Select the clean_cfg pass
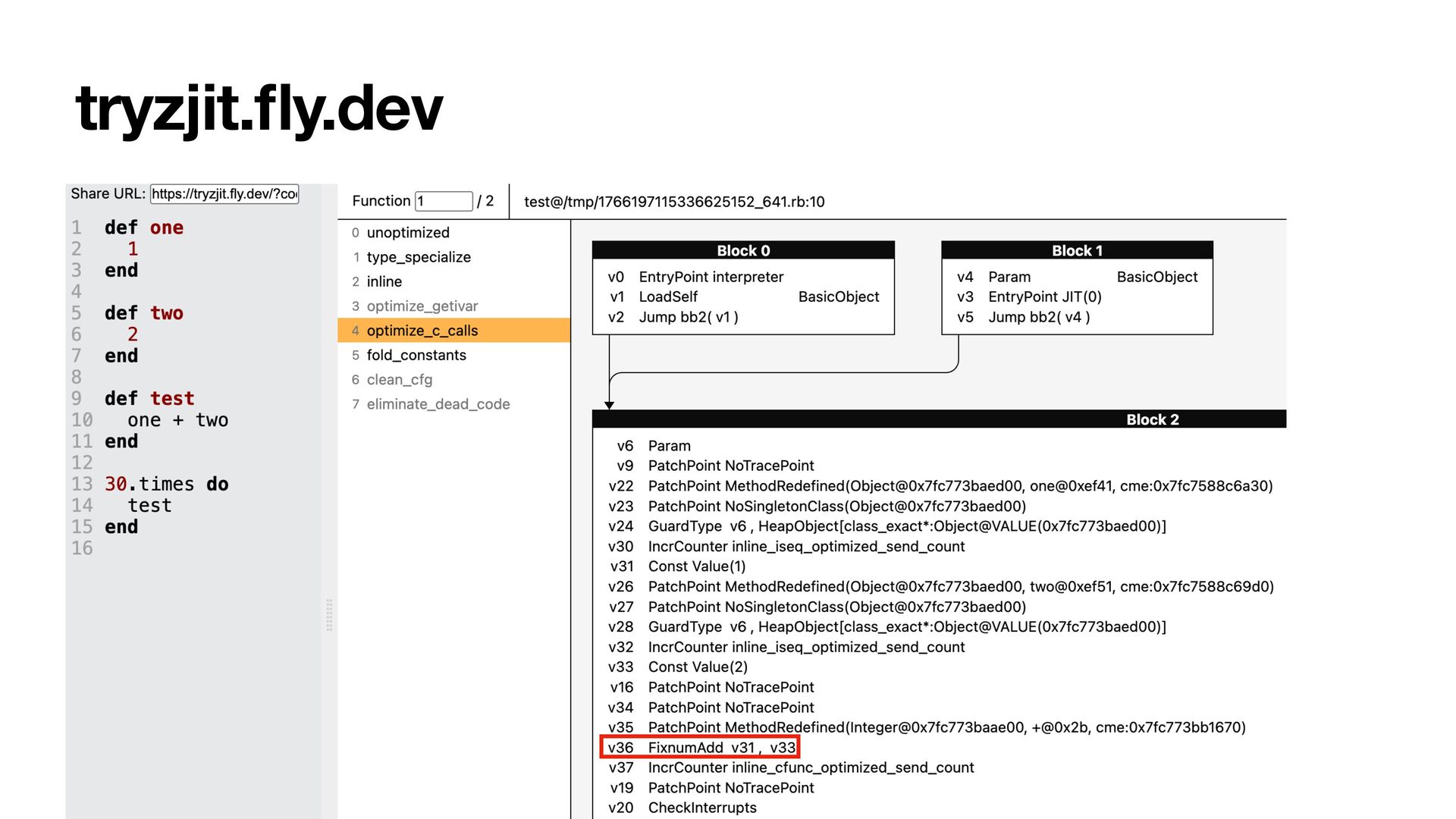 [400, 380]
